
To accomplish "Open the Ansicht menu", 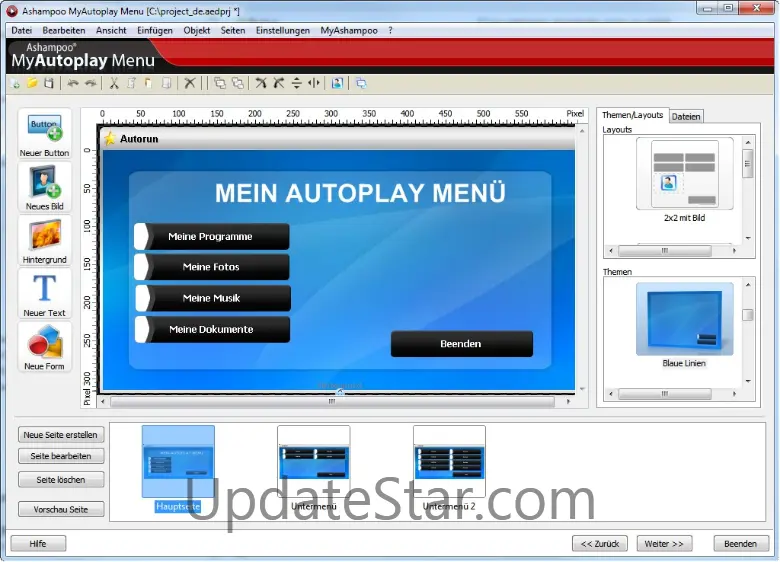I will 111,30.
